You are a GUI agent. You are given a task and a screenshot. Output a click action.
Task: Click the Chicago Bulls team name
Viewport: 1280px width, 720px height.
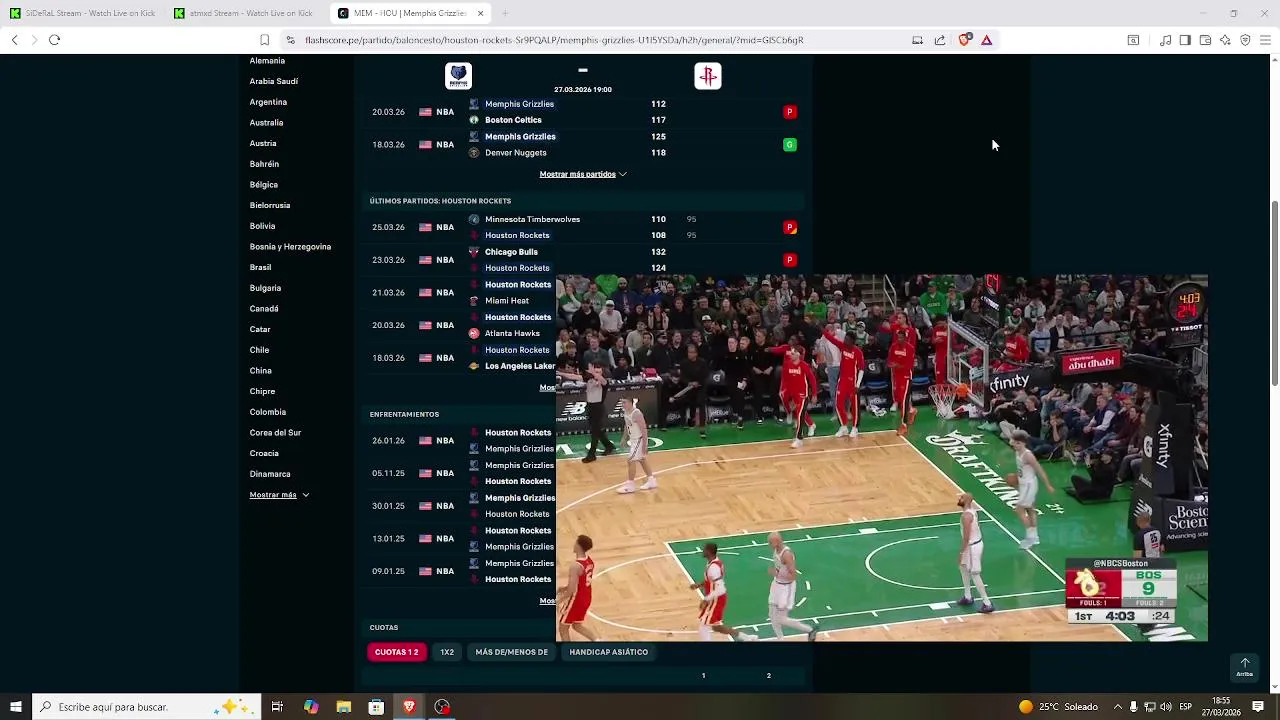pyautogui.click(x=511, y=252)
